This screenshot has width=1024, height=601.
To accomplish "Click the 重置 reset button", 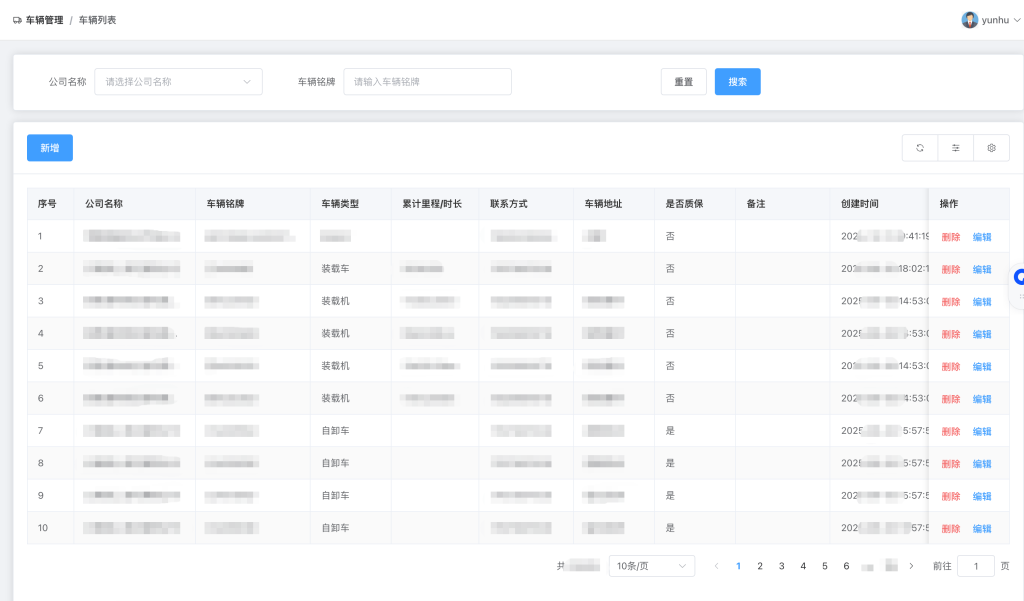I will (683, 82).
